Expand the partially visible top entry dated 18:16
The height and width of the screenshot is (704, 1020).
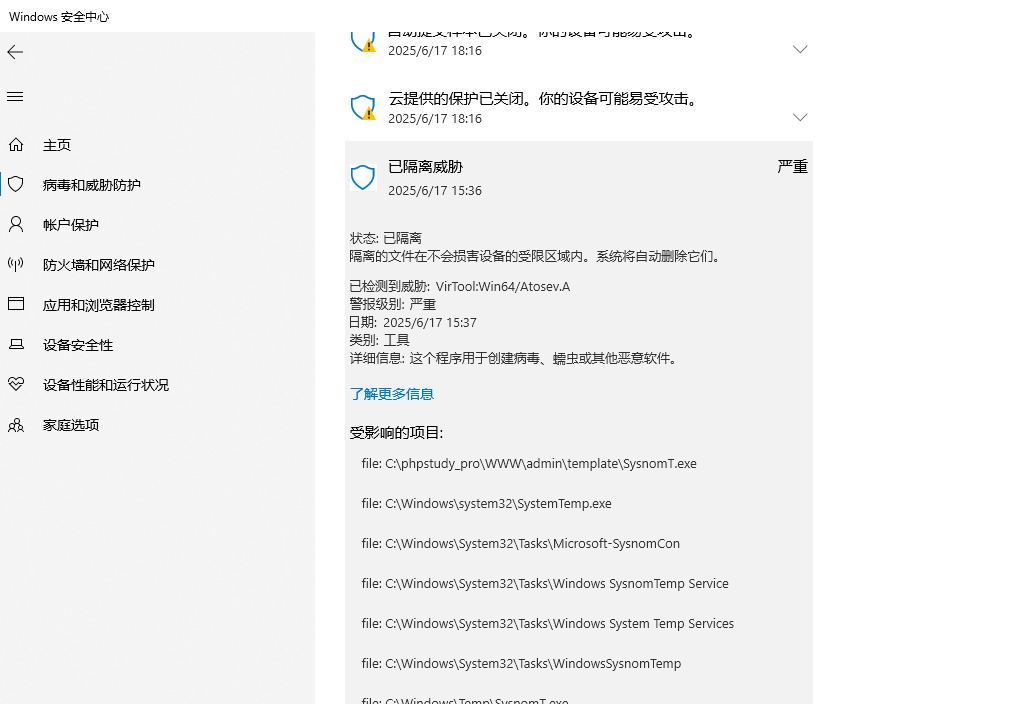[x=800, y=49]
